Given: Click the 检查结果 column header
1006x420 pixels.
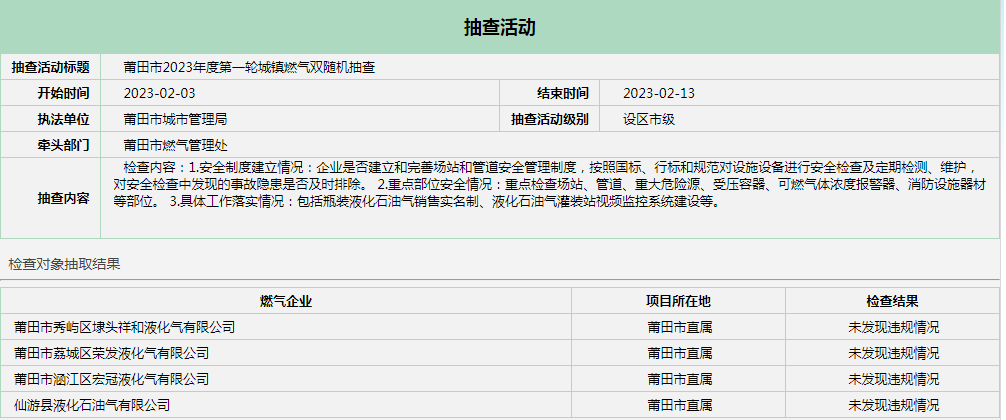Looking at the screenshot, I should pos(892,301).
